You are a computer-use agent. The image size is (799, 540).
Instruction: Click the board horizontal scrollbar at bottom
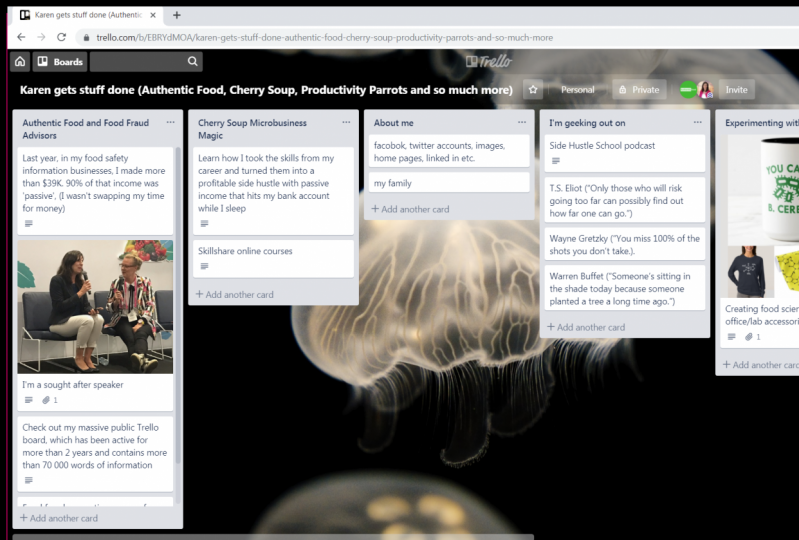[x=273, y=537]
